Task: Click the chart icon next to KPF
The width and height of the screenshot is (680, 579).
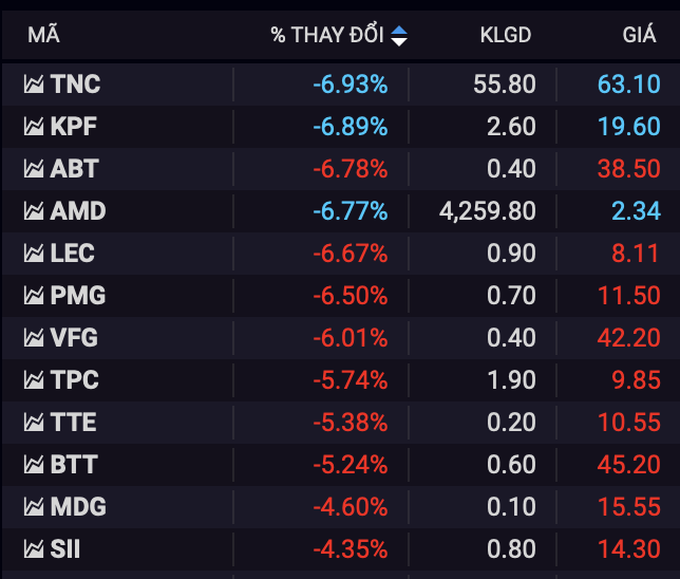Action: click(35, 126)
